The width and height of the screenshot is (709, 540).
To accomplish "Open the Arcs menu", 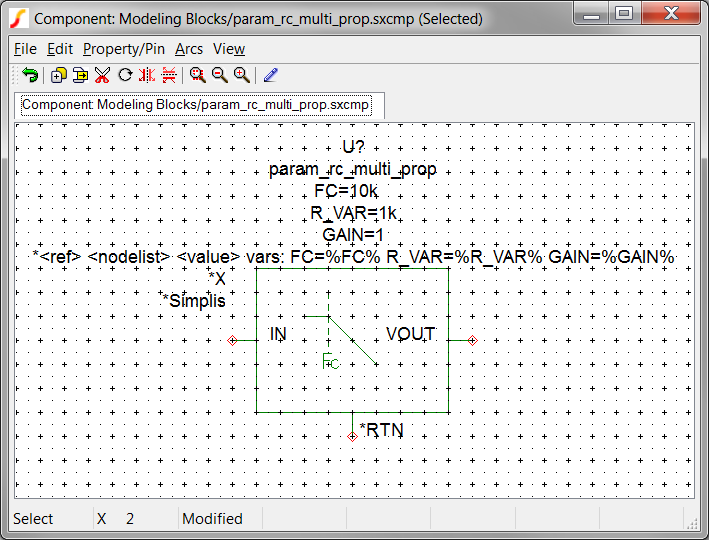I will click(x=189, y=49).
